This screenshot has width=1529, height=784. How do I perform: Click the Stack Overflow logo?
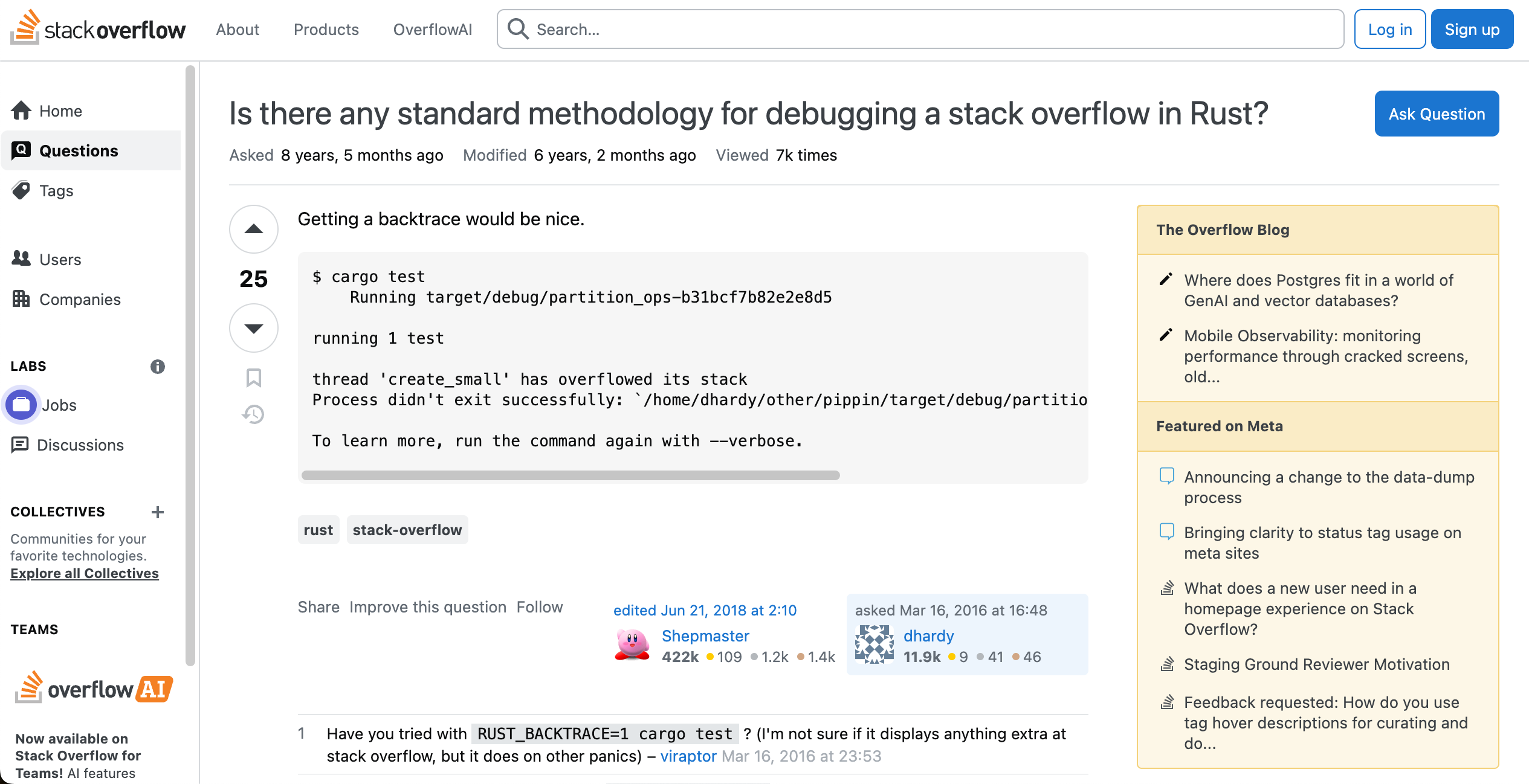(x=98, y=28)
